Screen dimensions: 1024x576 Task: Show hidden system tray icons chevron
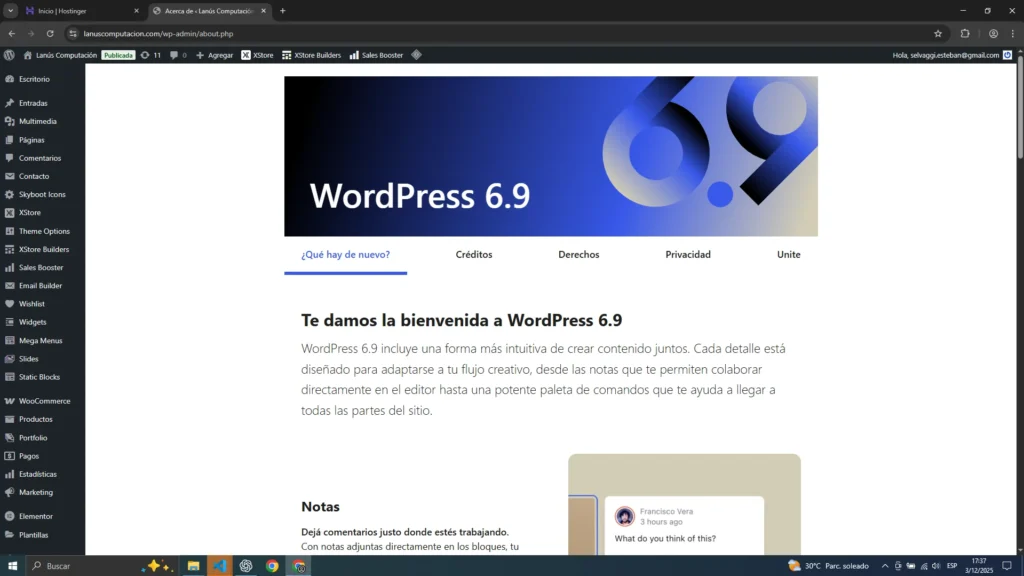coord(884,566)
